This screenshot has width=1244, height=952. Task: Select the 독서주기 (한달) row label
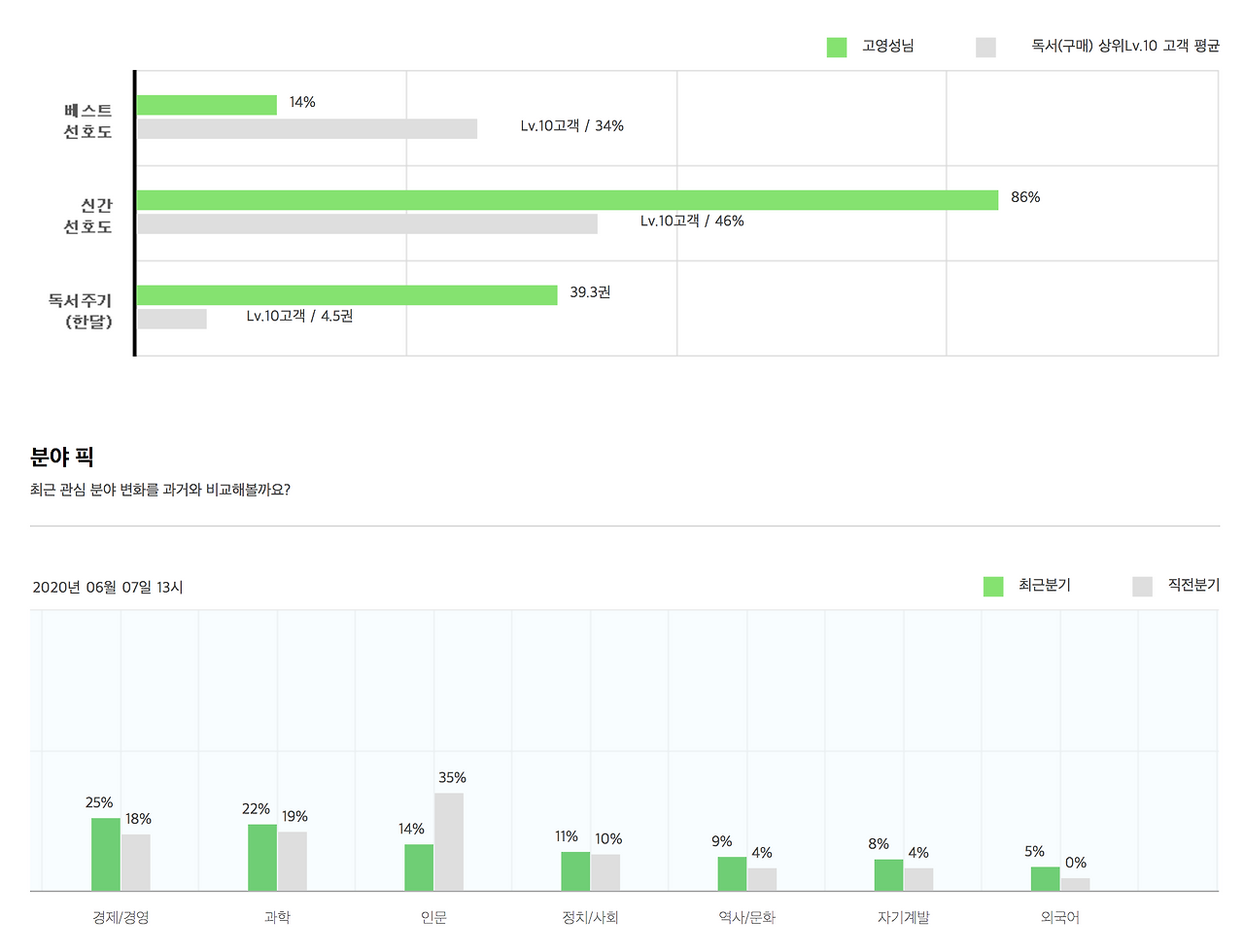pos(81,311)
